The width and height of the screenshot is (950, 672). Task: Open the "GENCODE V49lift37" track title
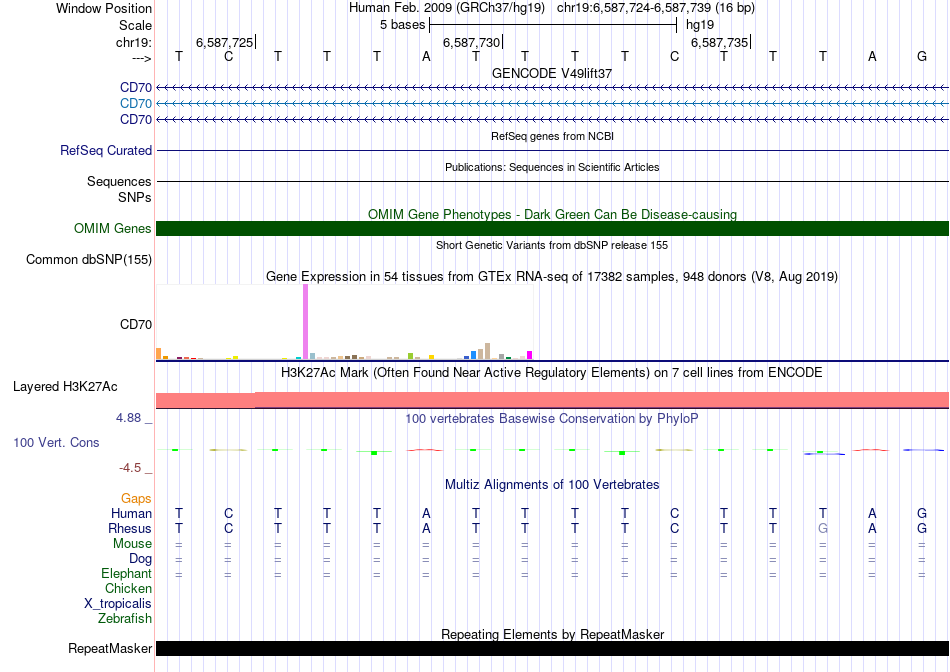point(552,73)
